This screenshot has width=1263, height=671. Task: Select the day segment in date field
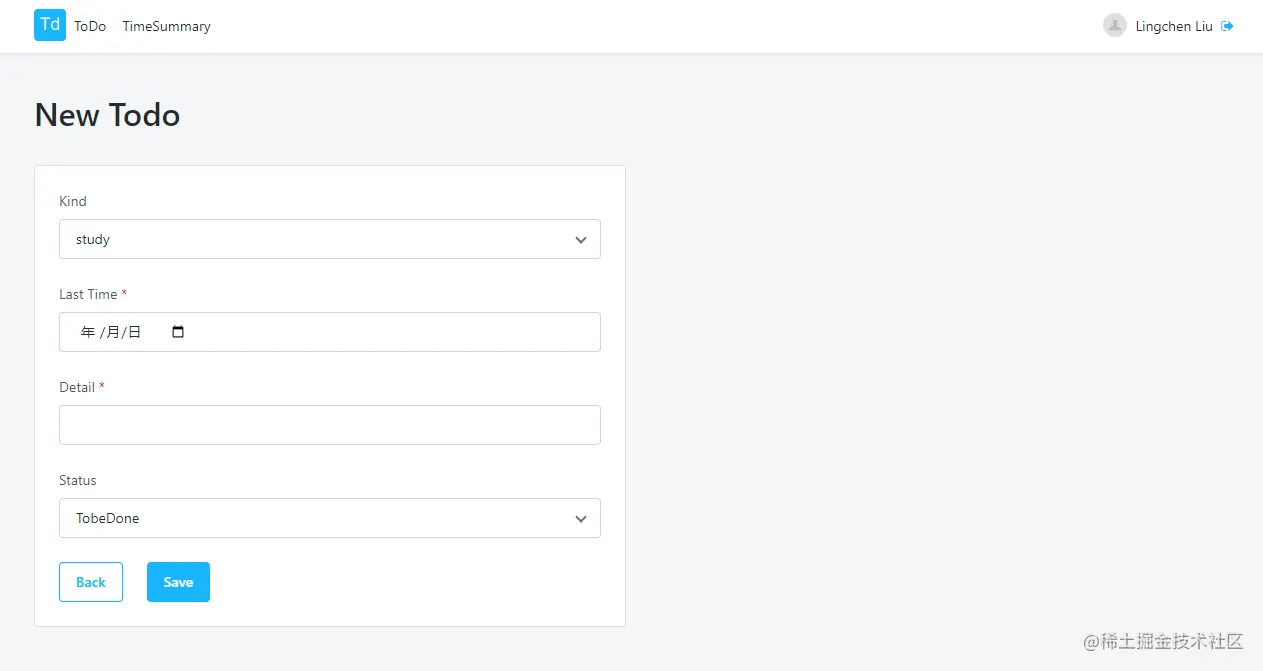[x=134, y=332]
